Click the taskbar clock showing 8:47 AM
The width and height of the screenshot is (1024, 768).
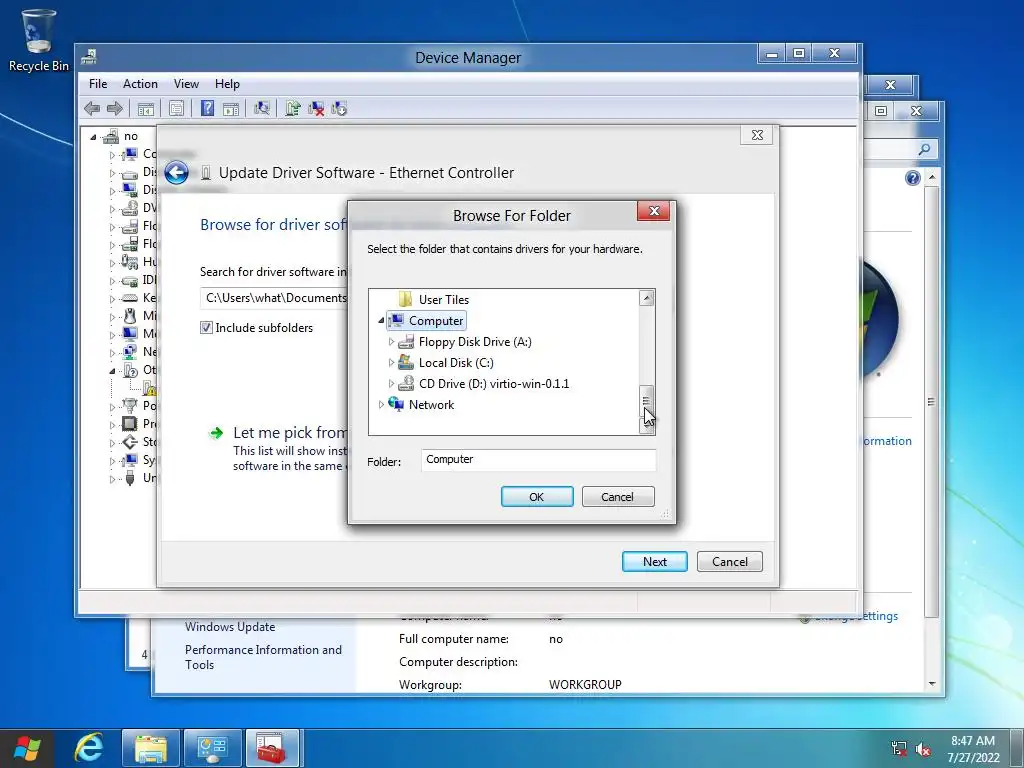point(973,748)
